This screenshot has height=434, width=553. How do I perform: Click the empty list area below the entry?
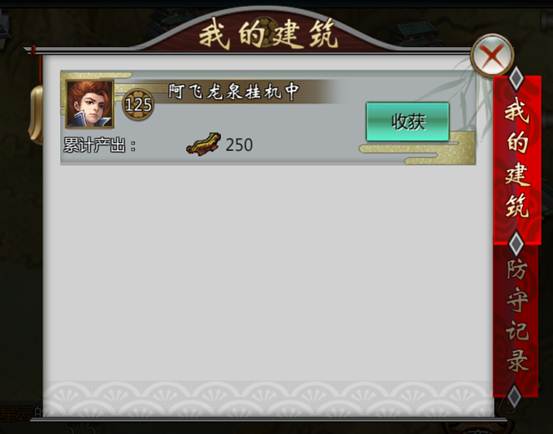tap(268, 271)
